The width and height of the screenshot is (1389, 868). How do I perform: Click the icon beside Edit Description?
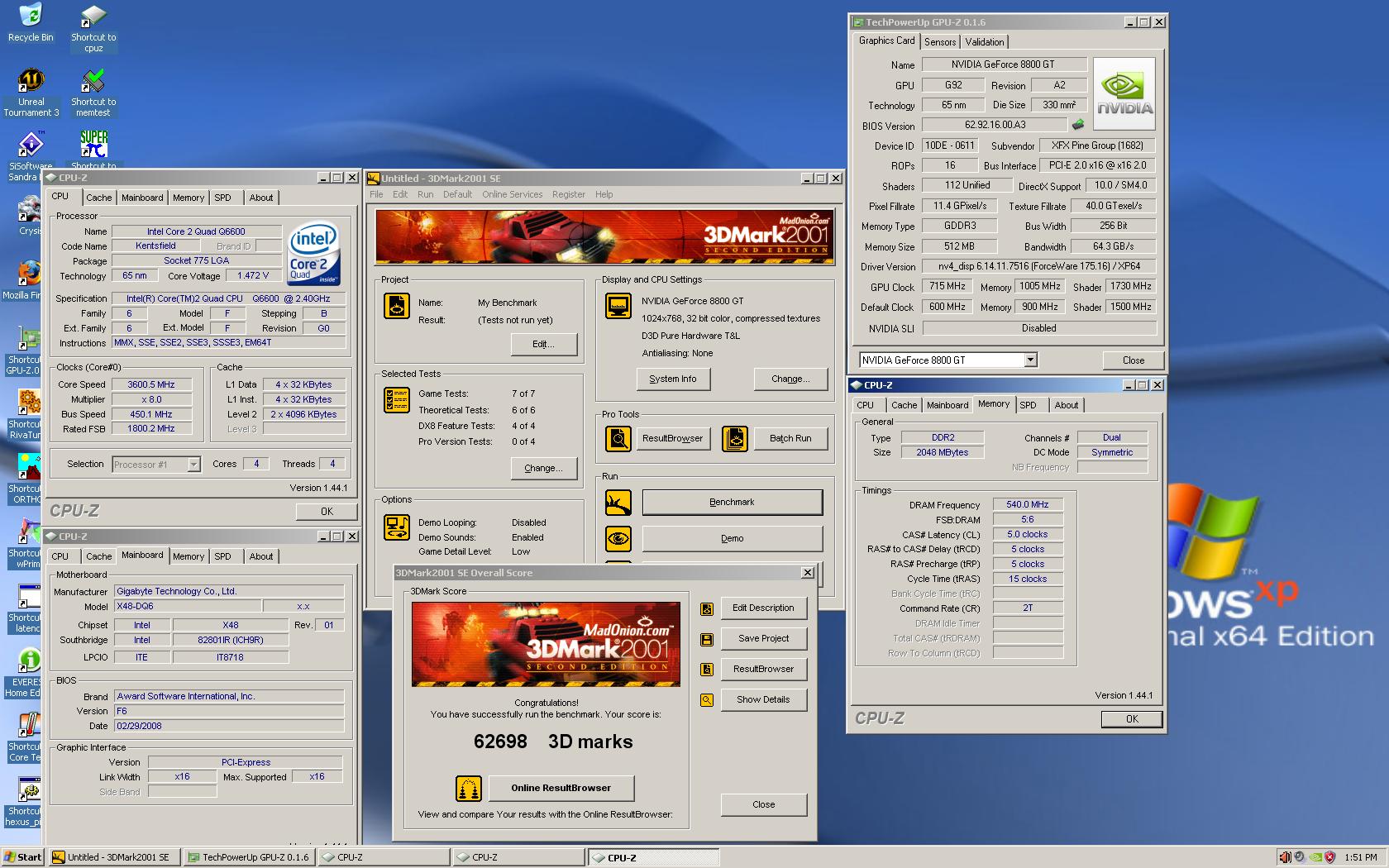pos(707,608)
